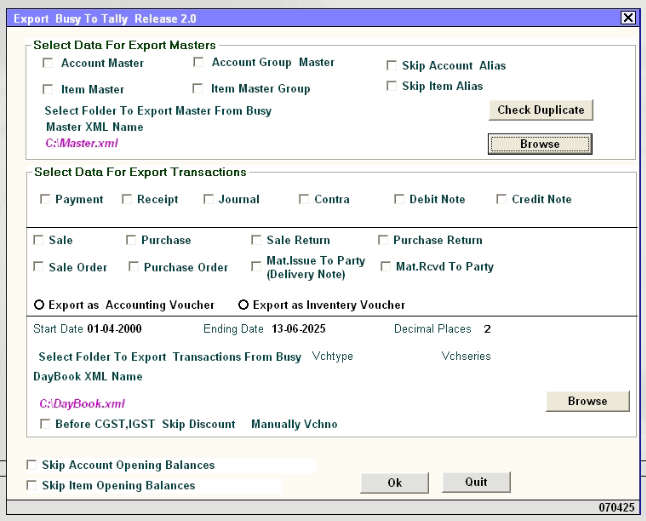Screen dimensions: 646x521
Task: Close the Export Busy To Tally window
Action: tap(628, 18)
